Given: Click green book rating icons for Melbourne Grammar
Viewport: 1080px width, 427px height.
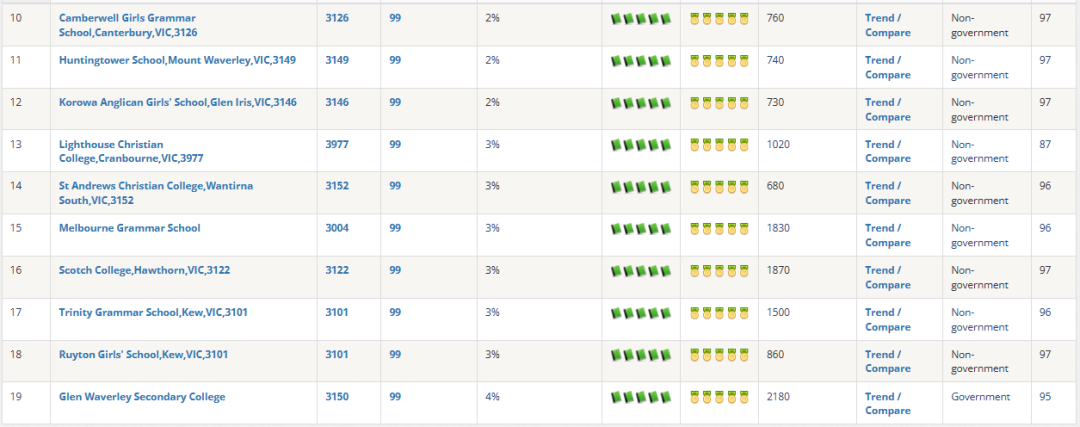Looking at the screenshot, I should (641, 229).
